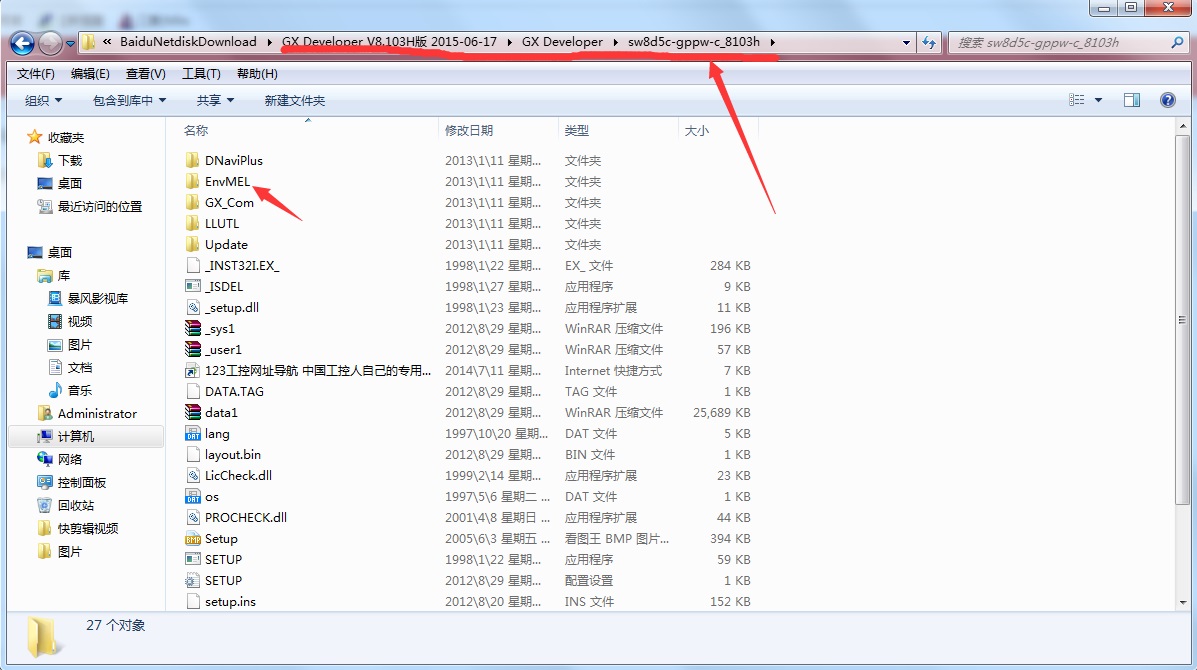Screen dimensions: 1197x670
Task: Sort files by clicking the 大小 column header
Action: tap(697, 130)
